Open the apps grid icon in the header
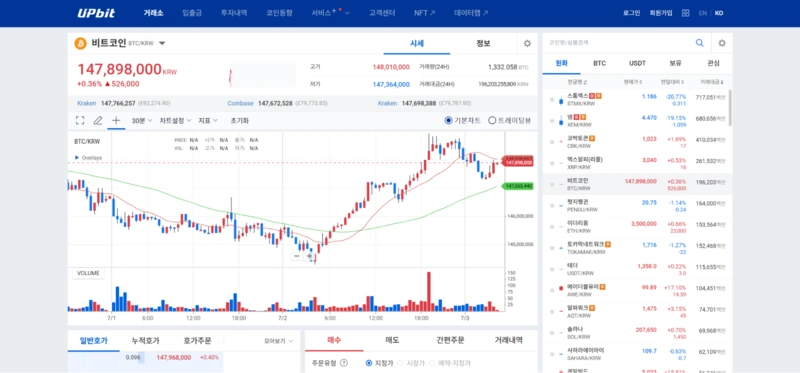Viewport: 800px width, 373px height. [685, 13]
